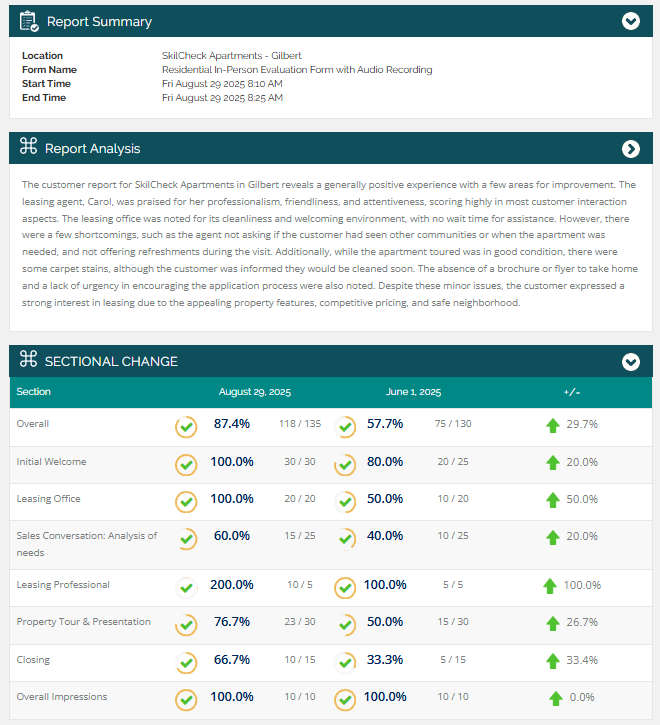Click the June 1, 2025 column header
The image size is (660, 725).
pos(413,392)
